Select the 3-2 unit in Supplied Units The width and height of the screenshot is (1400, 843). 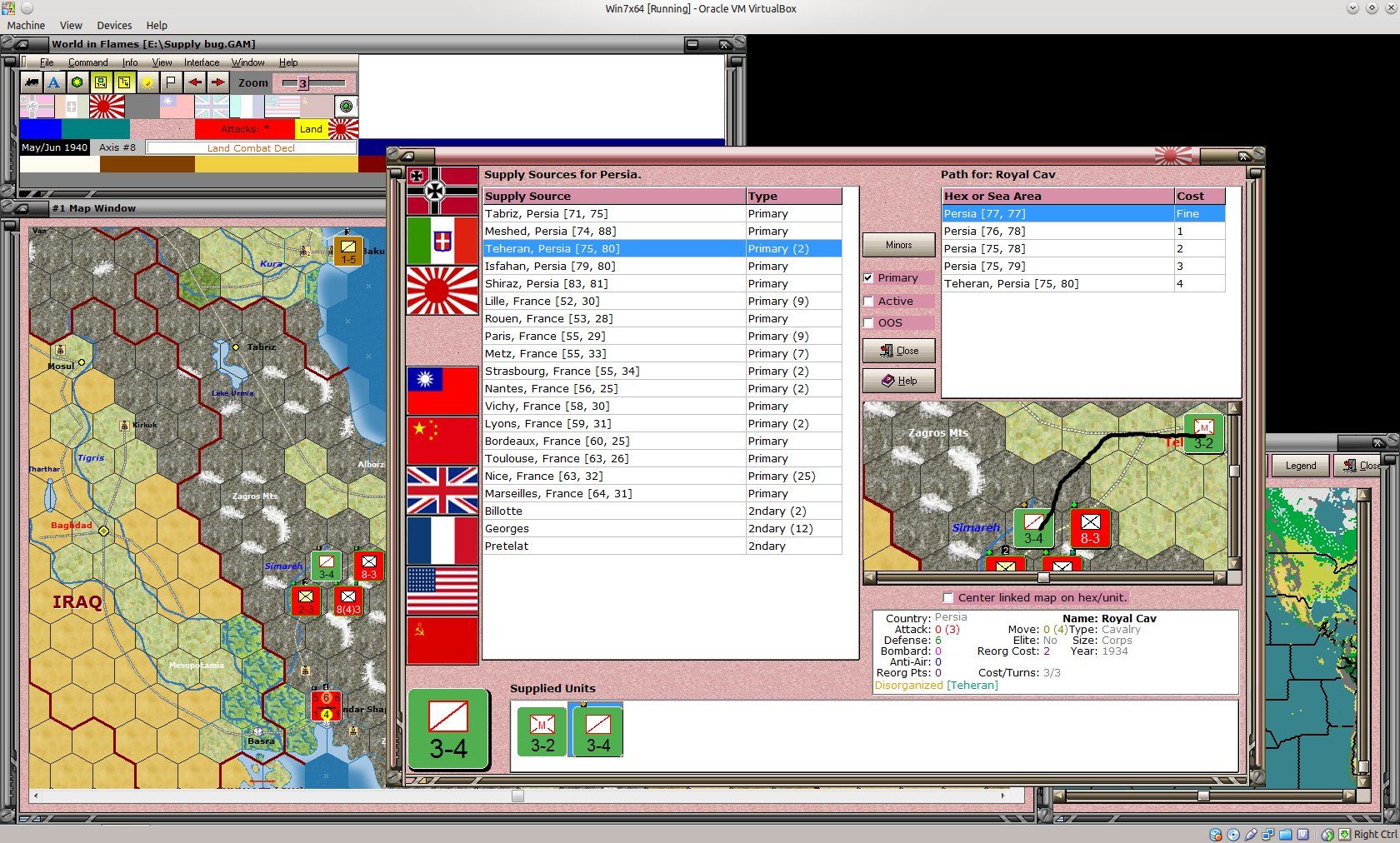(x=542, y=731)
